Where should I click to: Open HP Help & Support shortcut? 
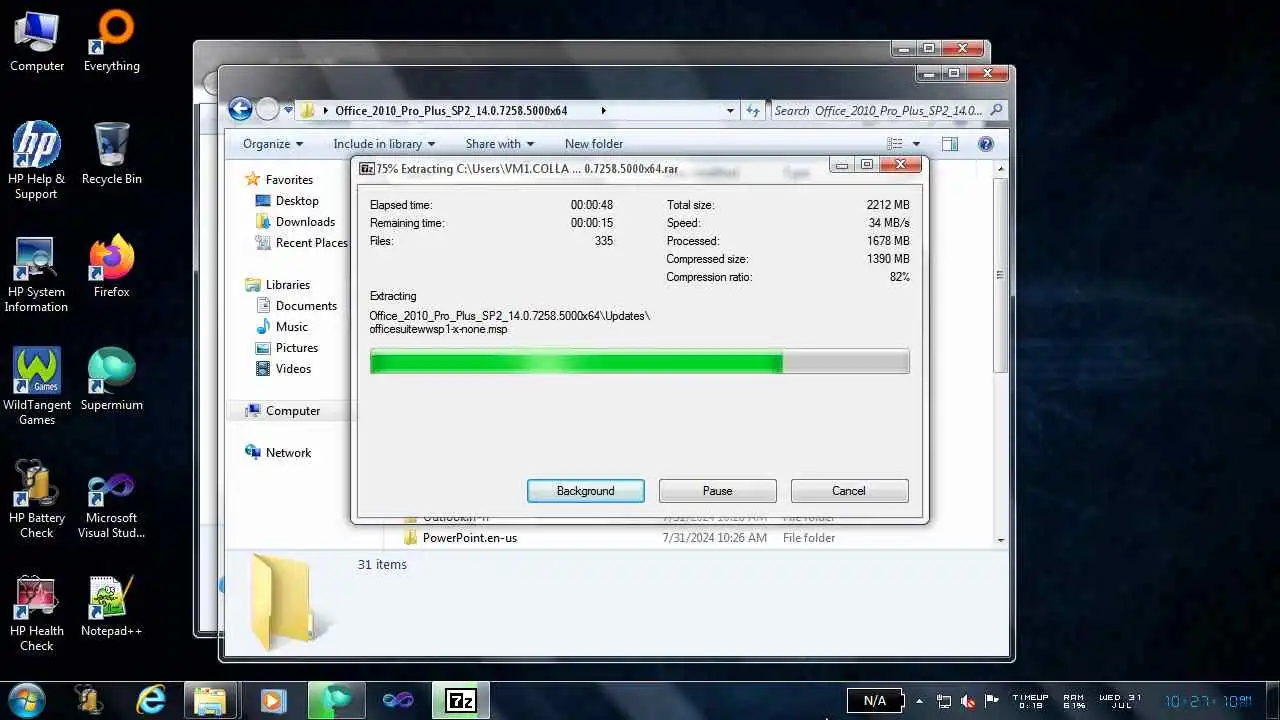pos(37,160)
